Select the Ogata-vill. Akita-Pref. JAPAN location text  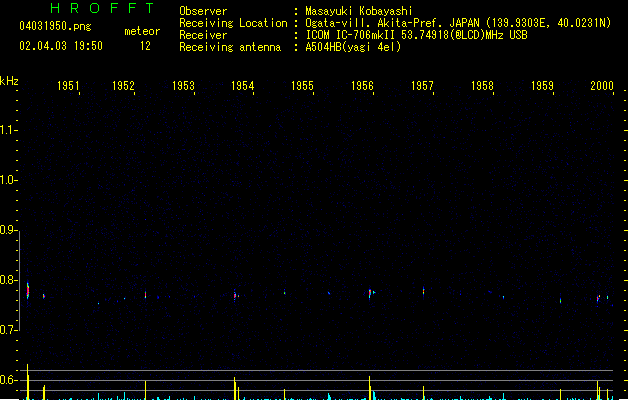[458, 23]
